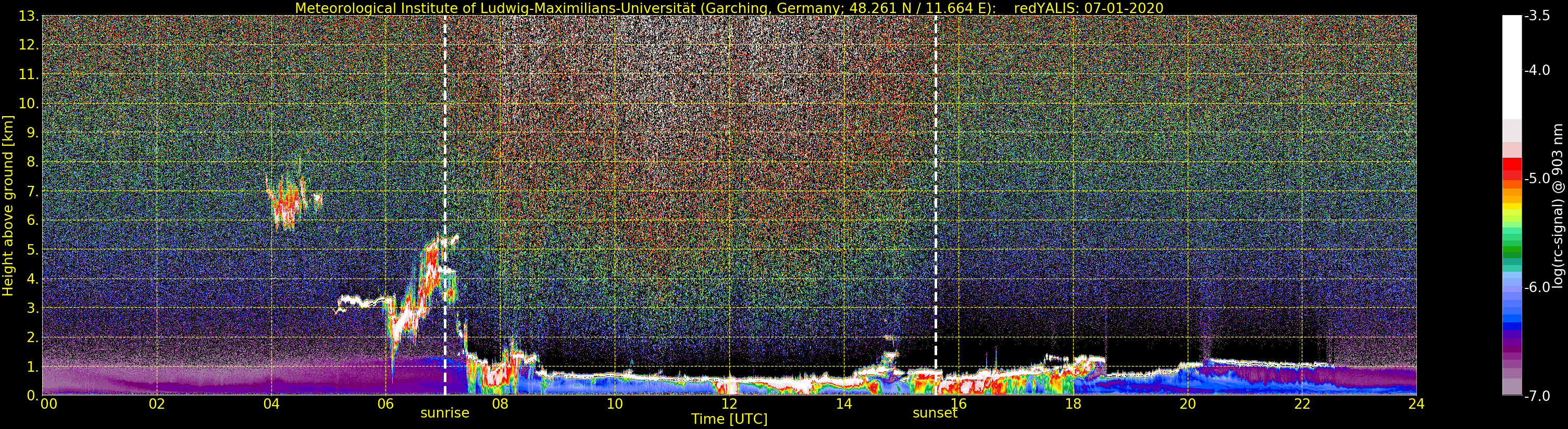Click the y-axis tick label 8.
Image resolution: width=1568 pixels, height=429 pixels.
click(x=32, y=162)
